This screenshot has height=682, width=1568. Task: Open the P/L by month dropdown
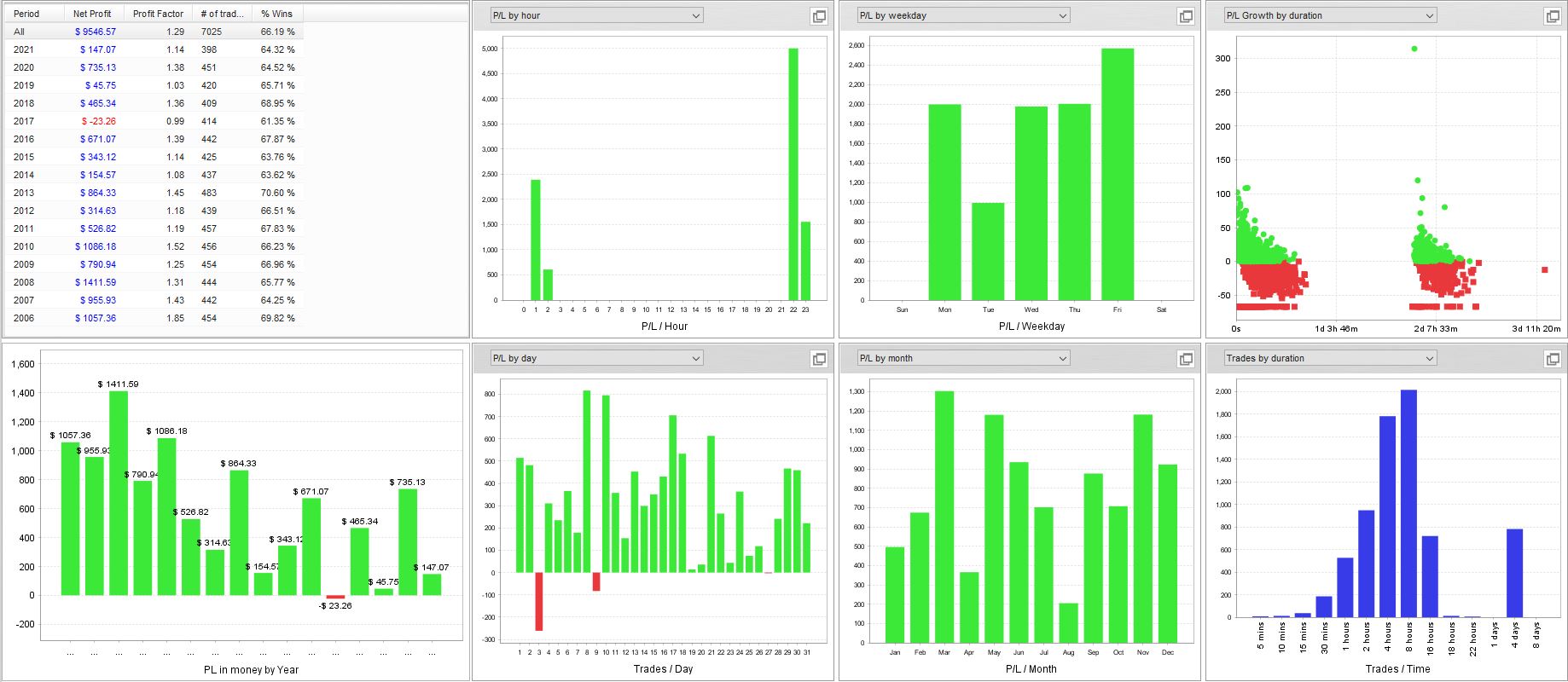pyautogui.click(x=963, y=358)
